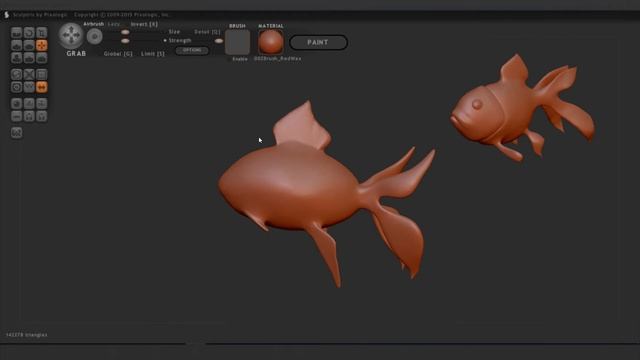640x360 pixels.
Task: Click the Size label
Action: click(x=174, y=31)
